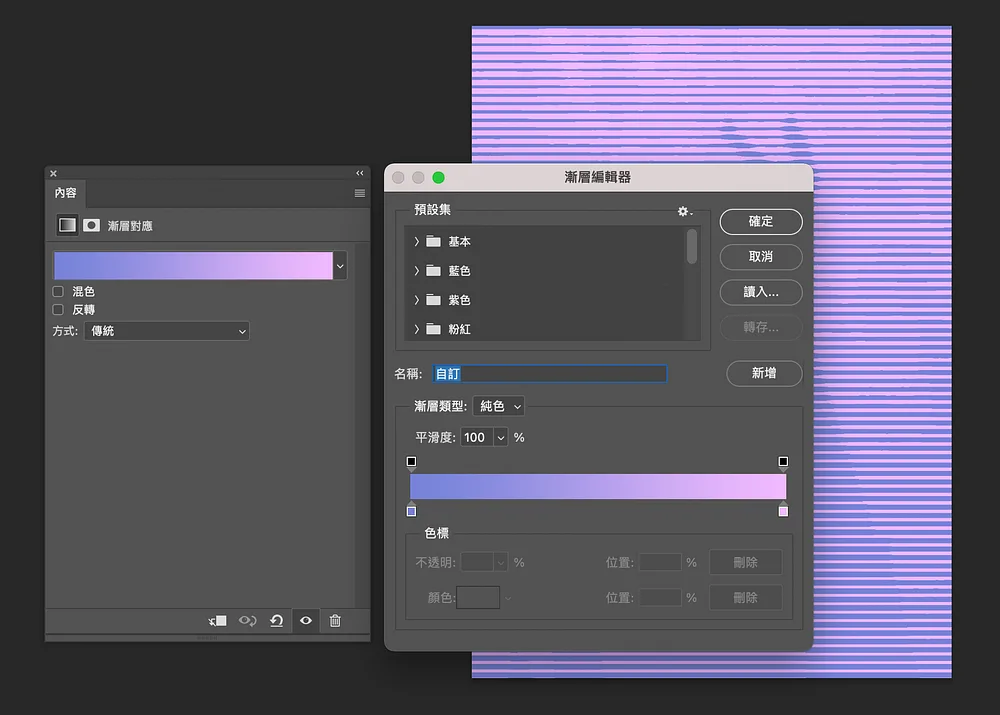Click the 新增 new gradient button
This screenshot has width=1000, height=715.
(764, 373)
